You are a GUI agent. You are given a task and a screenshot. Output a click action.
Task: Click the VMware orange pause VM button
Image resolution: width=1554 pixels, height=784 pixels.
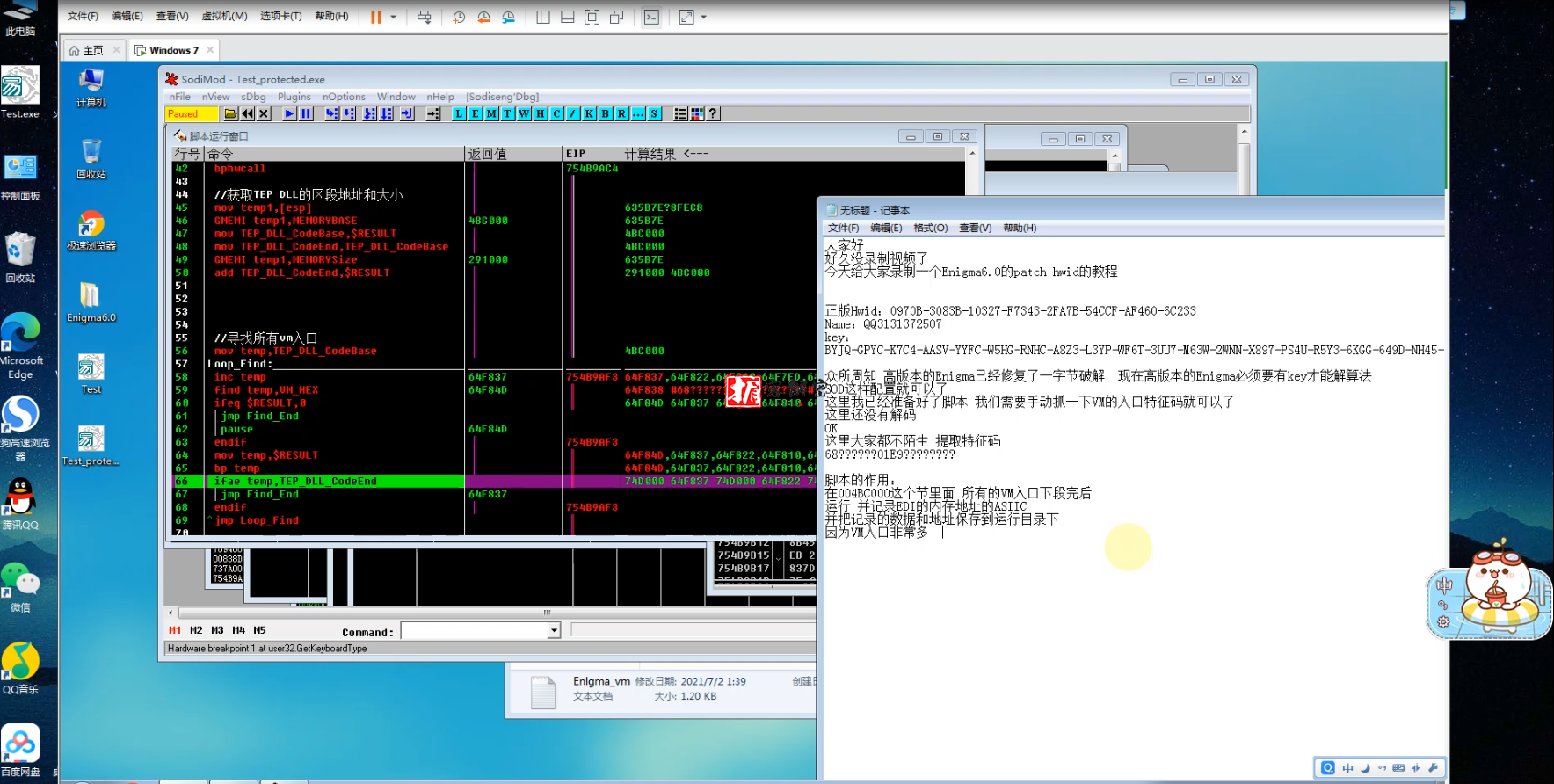point(376,17)
